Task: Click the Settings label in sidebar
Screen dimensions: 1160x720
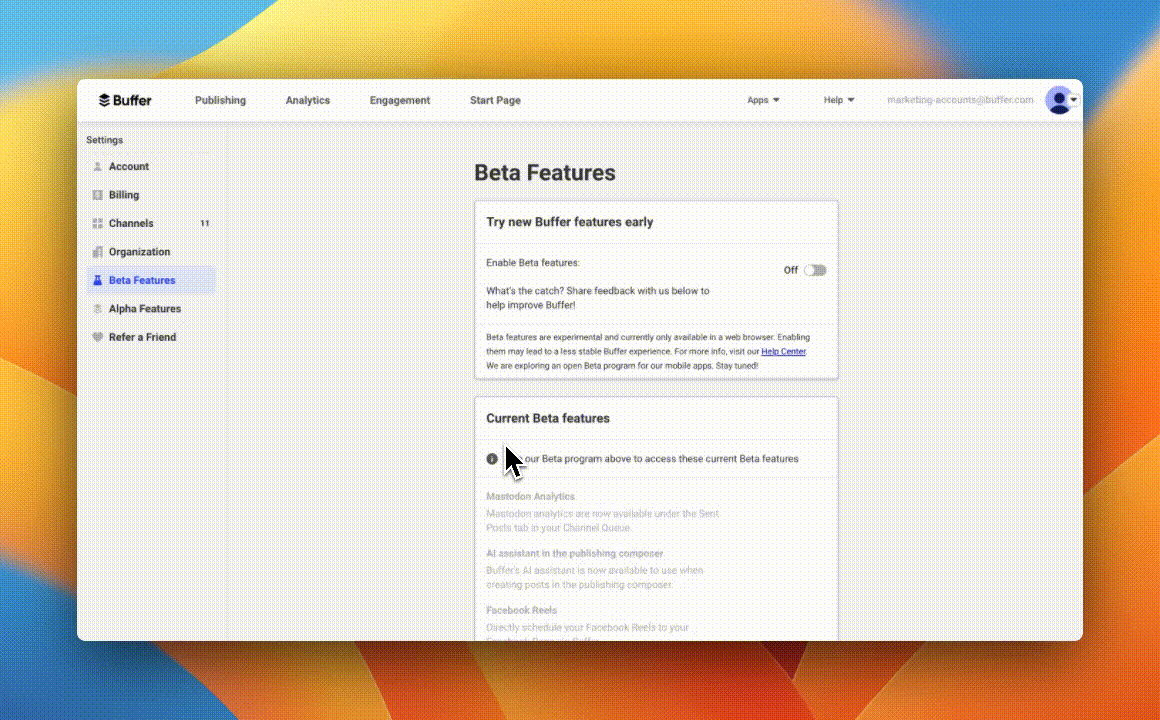Action: 104,140
